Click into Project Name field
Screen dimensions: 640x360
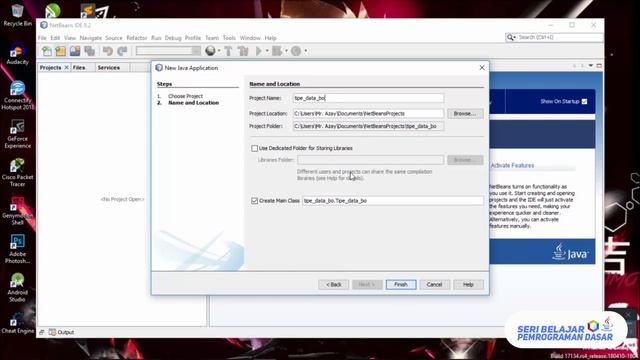368,98
